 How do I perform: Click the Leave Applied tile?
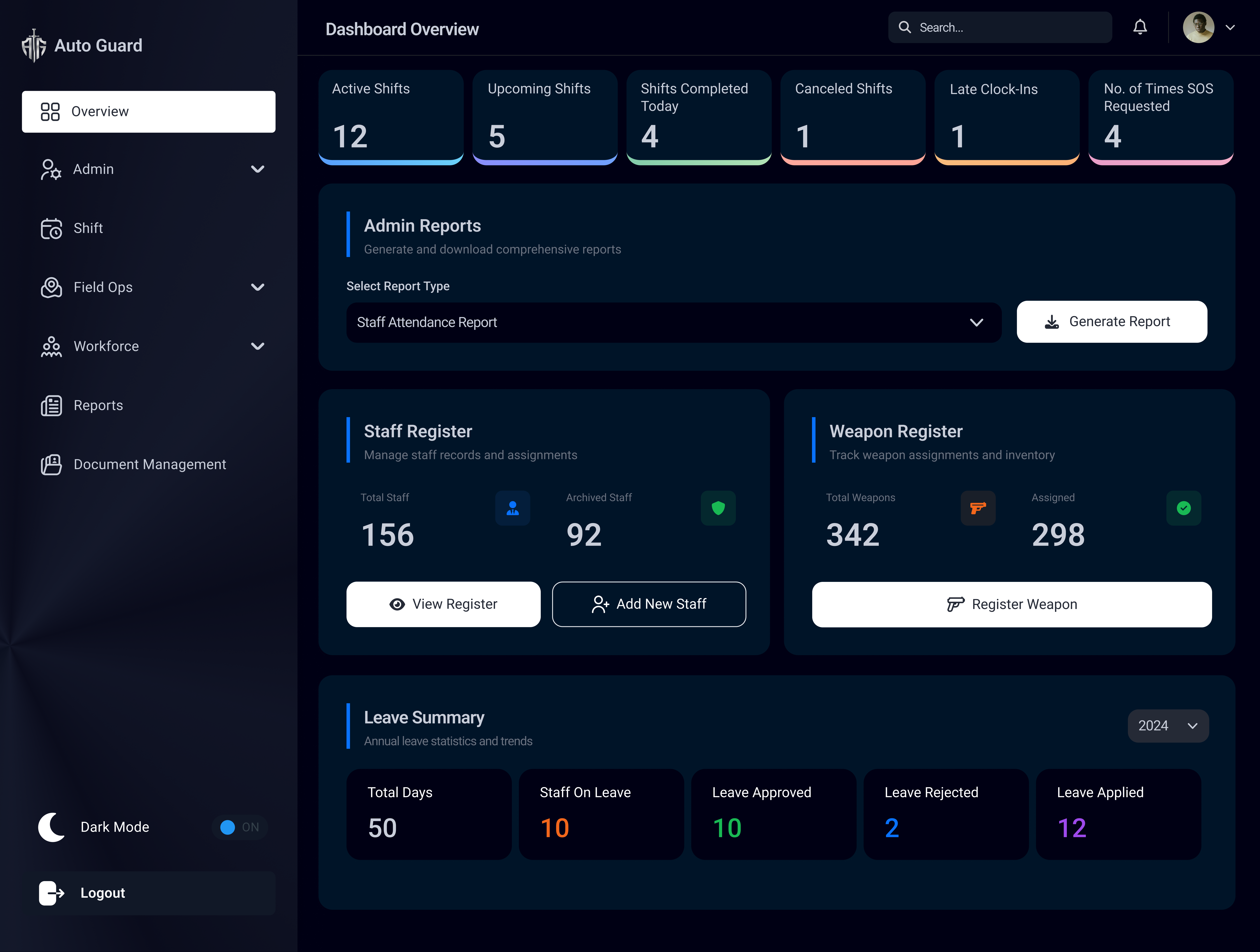[x=1119, y=814]
